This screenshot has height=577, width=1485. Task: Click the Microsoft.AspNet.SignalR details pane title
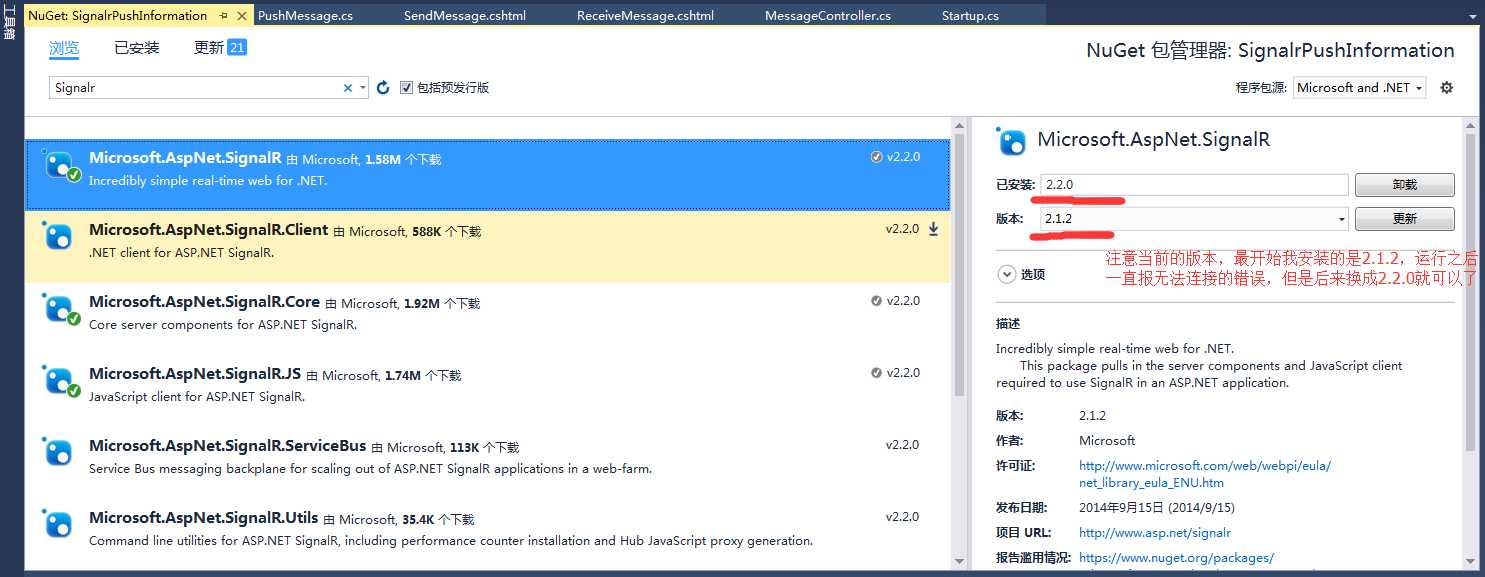(x=1154, y=140)
